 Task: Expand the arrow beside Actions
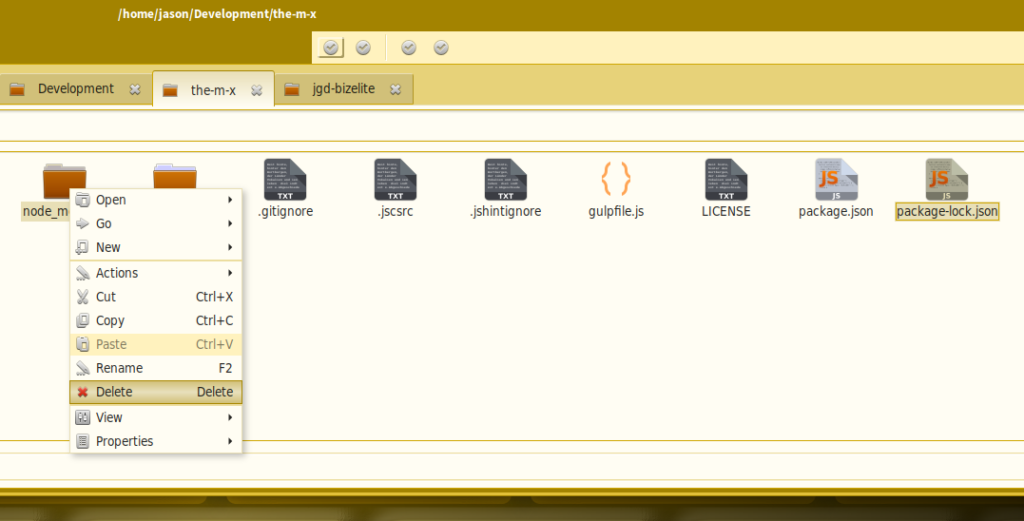pyautogui.click(x=230, y=273)
